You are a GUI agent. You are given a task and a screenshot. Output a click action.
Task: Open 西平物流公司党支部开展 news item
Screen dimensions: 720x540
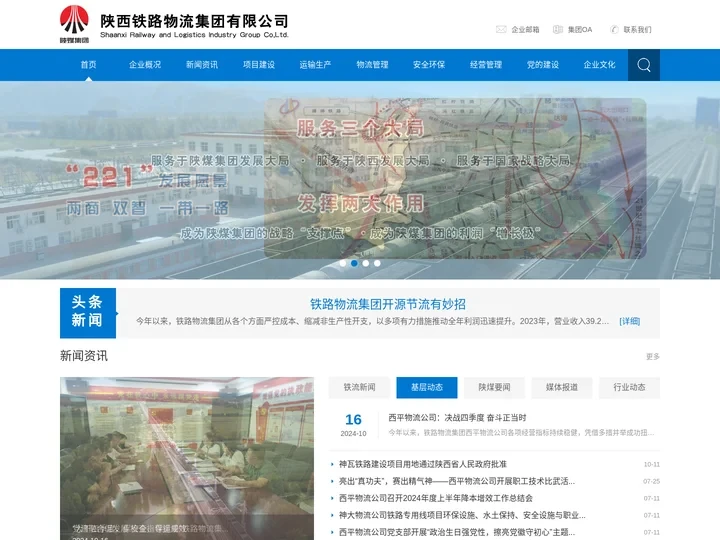[456, 532]
